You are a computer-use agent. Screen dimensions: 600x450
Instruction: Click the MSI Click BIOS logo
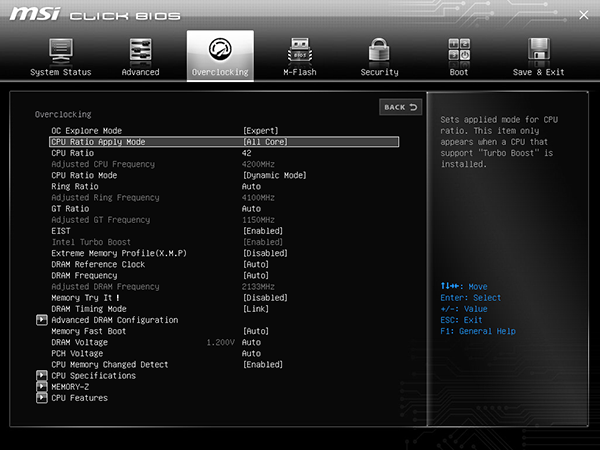click(x=95, y=15)
